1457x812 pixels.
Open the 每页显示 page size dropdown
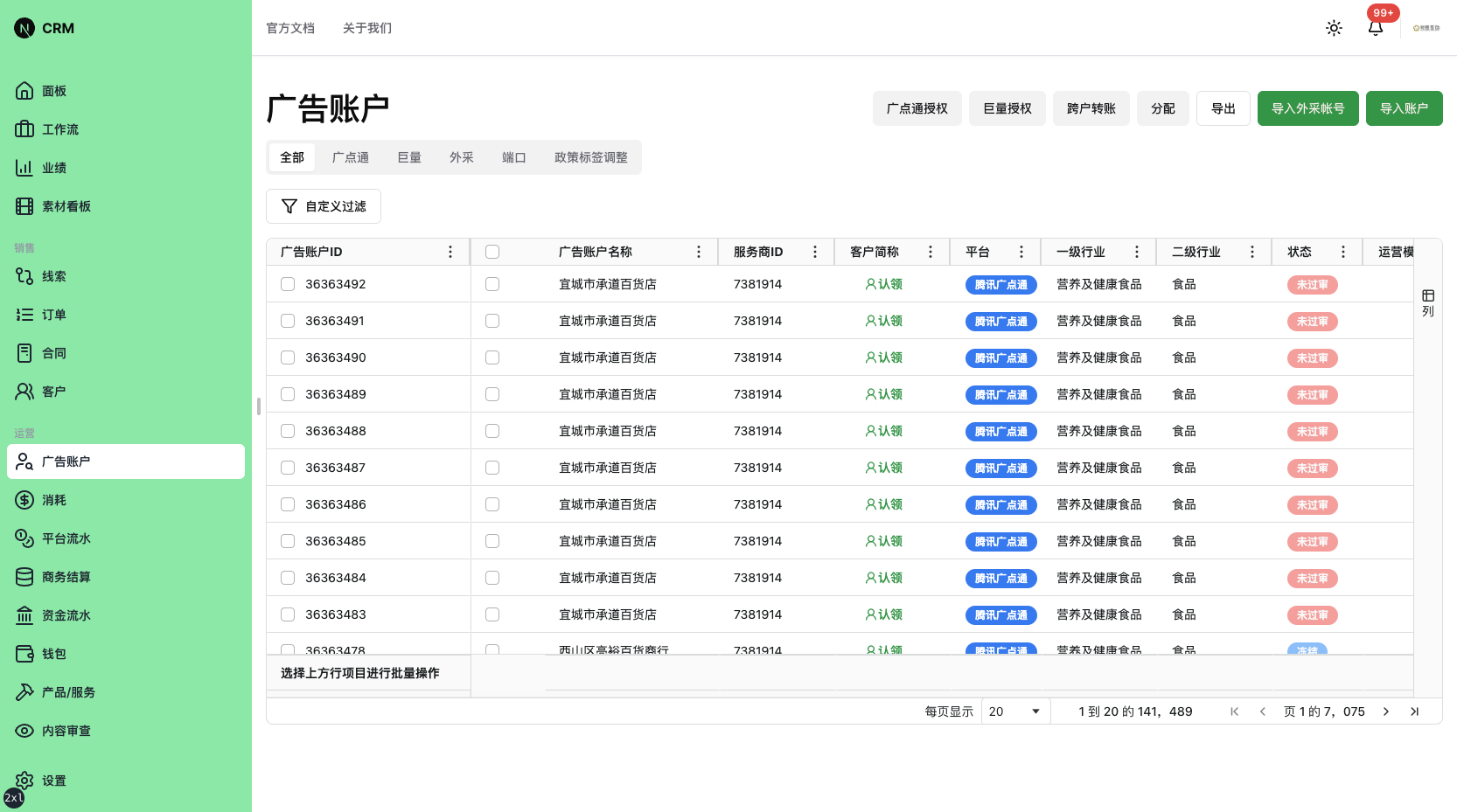[x=1014, y=711]
